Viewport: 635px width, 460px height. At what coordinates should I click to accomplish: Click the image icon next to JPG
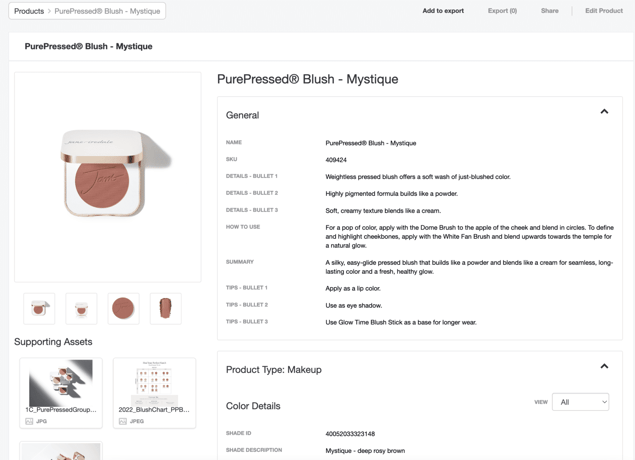click(29, 422)
